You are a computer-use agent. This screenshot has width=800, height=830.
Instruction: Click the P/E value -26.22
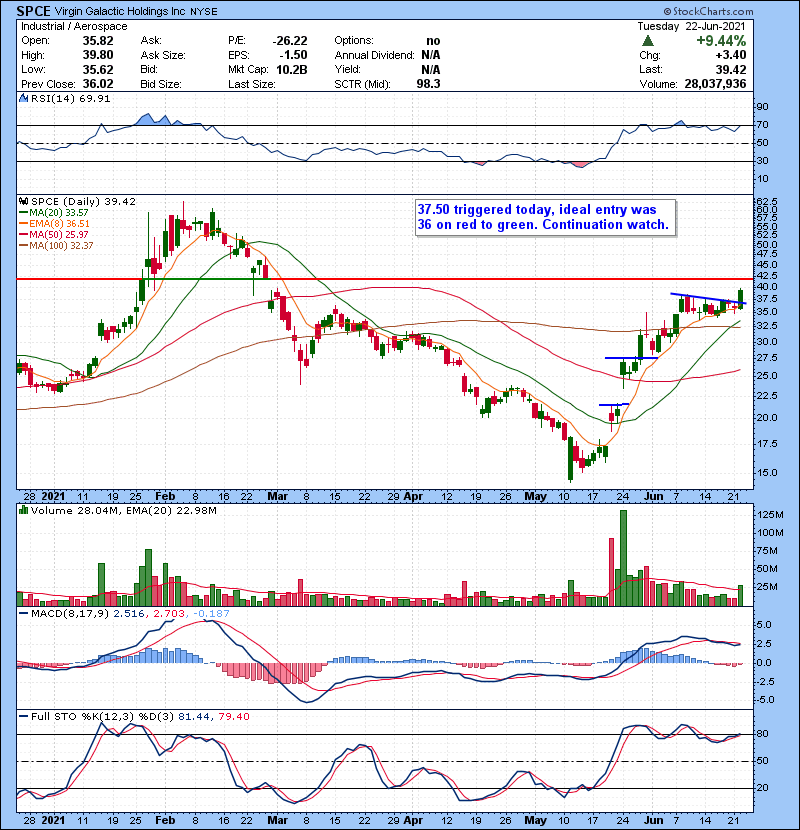[290, 40]
